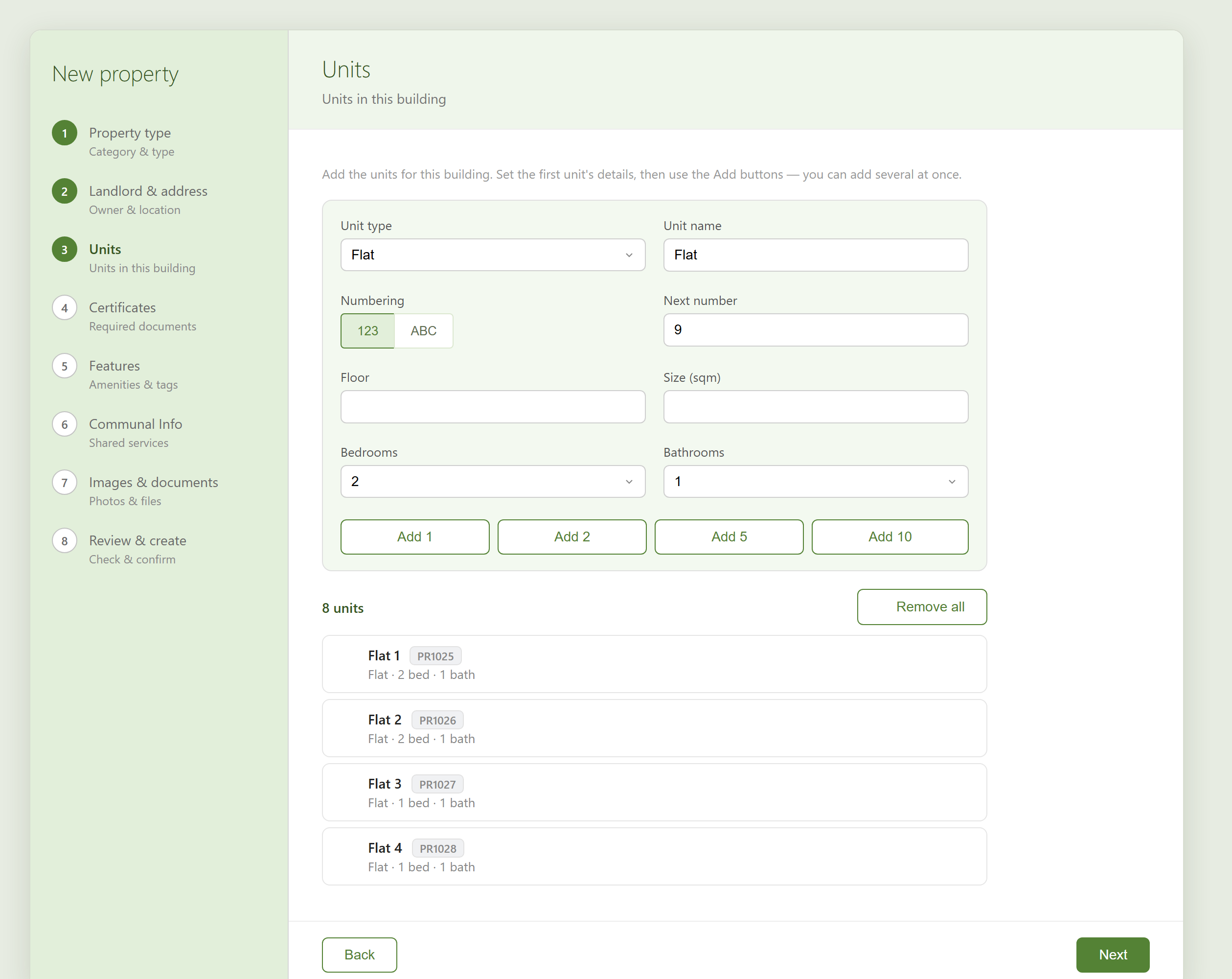Screen dimensions: 1232x979
Task: Click the PR1026 code badge
Action: (438, 720)
